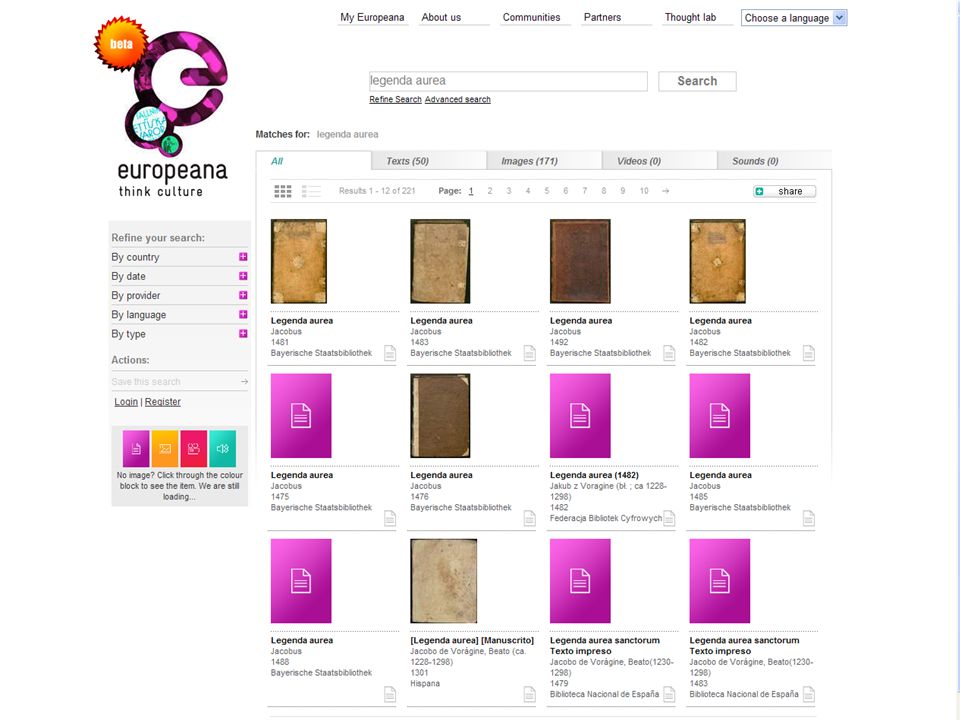Click the red video color block

click(193, 448)
